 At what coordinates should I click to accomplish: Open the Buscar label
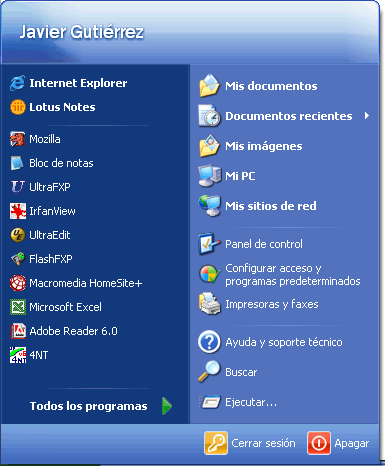(x=241, y=372)
